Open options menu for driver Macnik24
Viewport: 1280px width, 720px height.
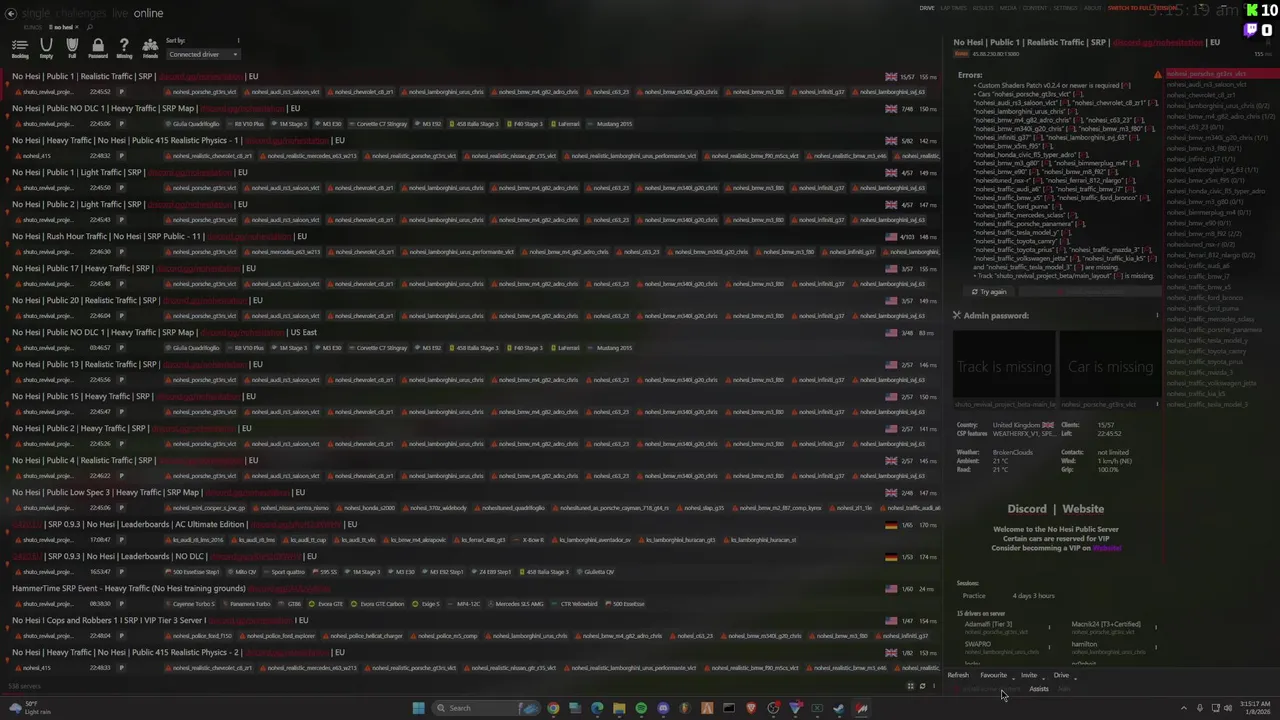coord(1156,628)
